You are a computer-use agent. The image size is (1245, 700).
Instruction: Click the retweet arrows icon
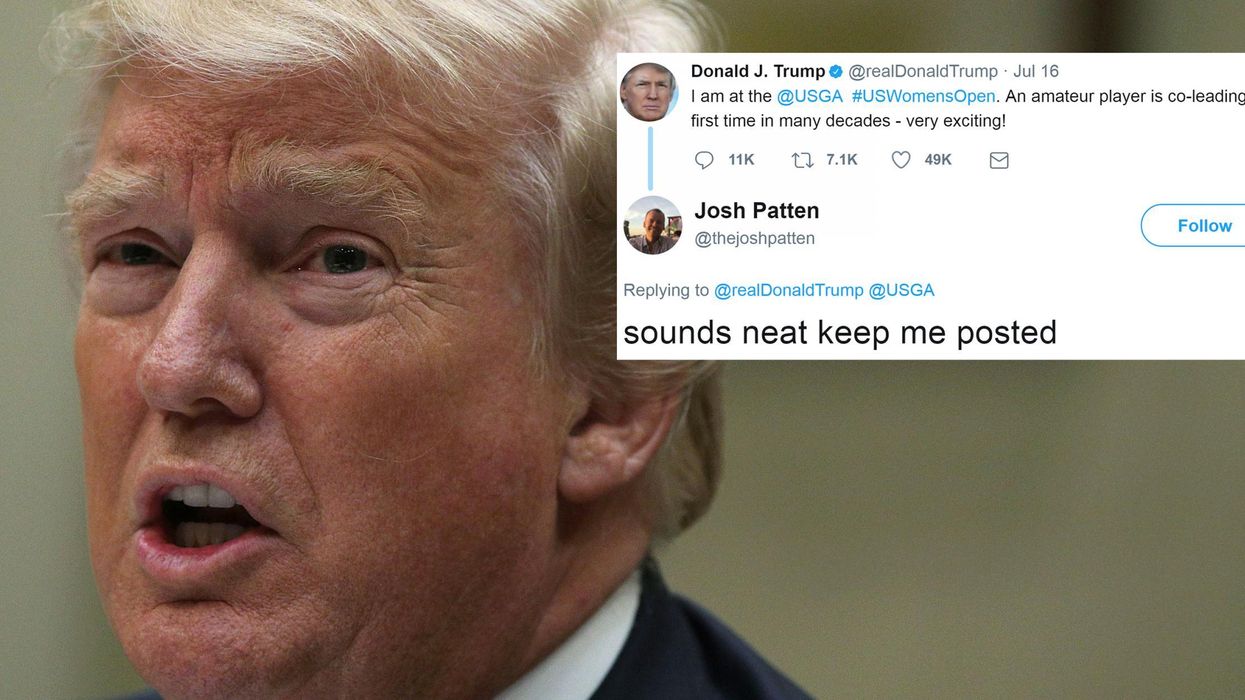point(802,160)
